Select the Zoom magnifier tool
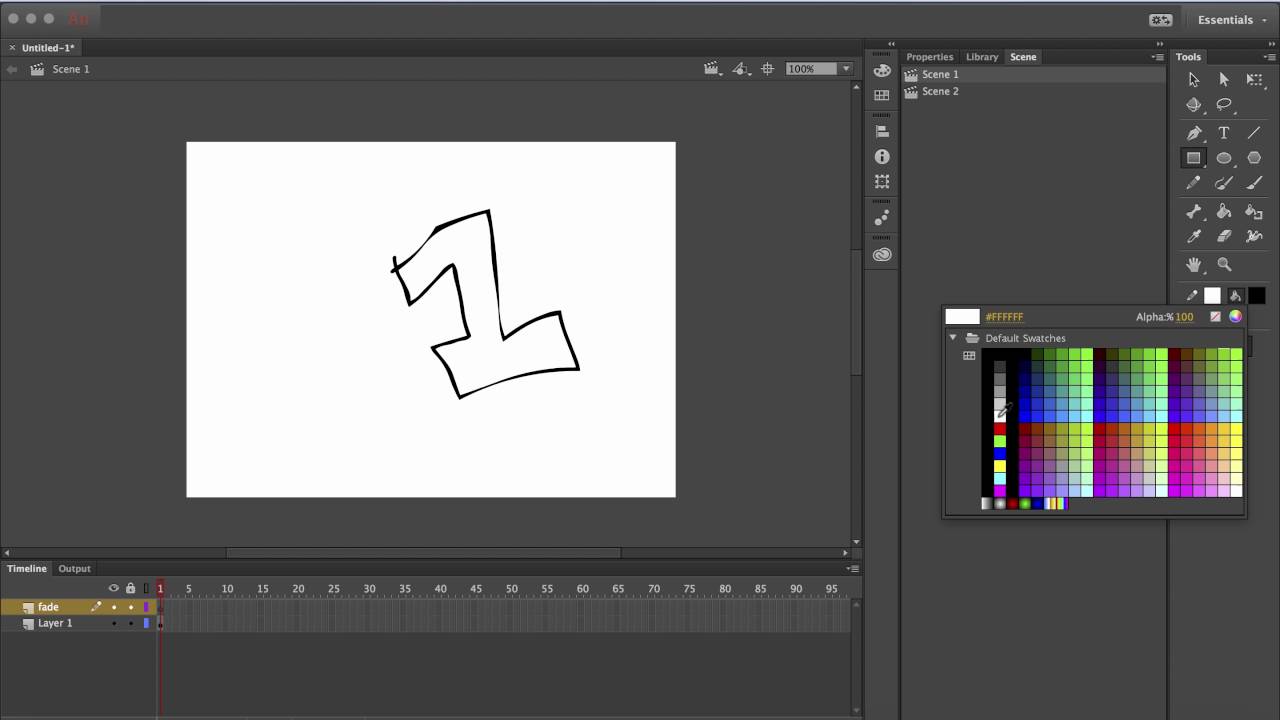The height and width of the screenshot is (720, 1280). (x=1224, y=265)
